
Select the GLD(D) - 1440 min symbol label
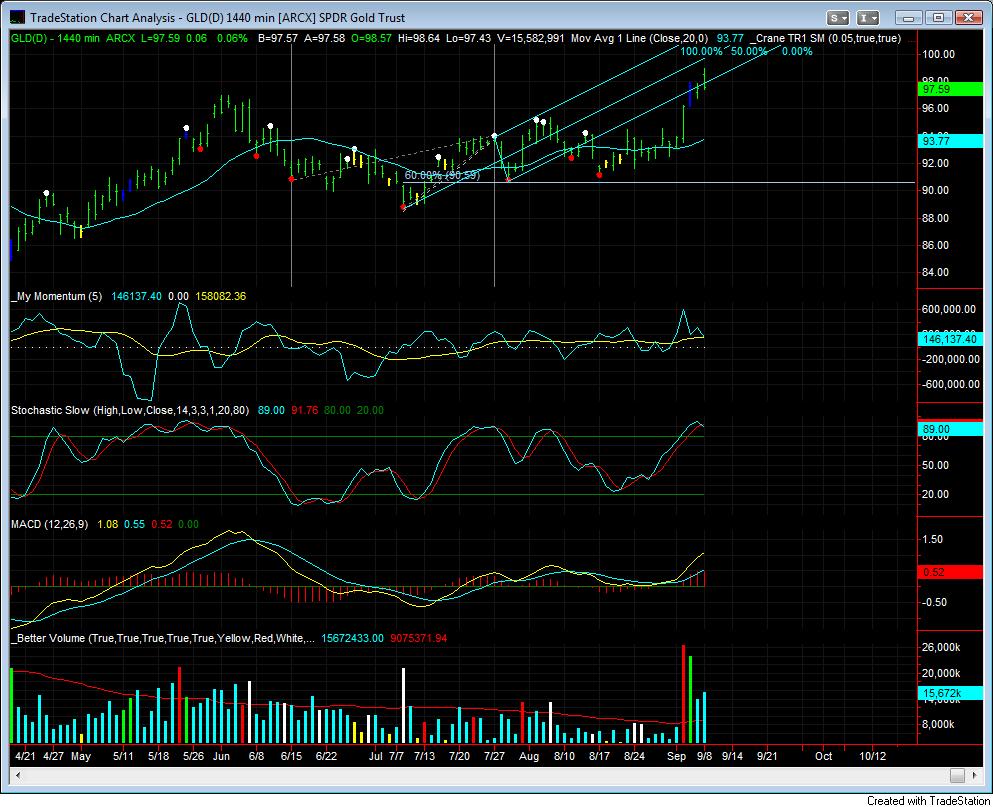[x=55, y=38]
